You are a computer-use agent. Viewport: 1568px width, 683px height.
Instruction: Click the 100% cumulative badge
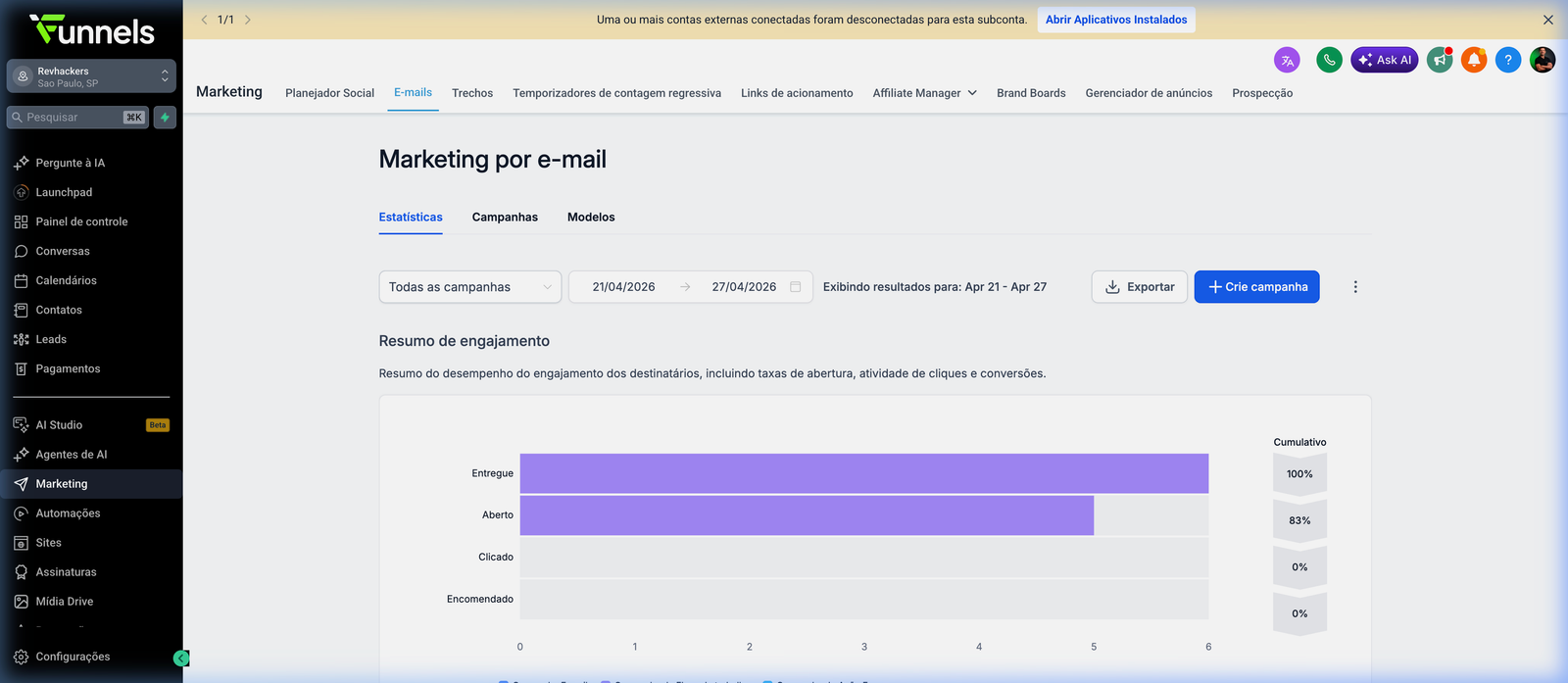click(x=1299, y=474)
